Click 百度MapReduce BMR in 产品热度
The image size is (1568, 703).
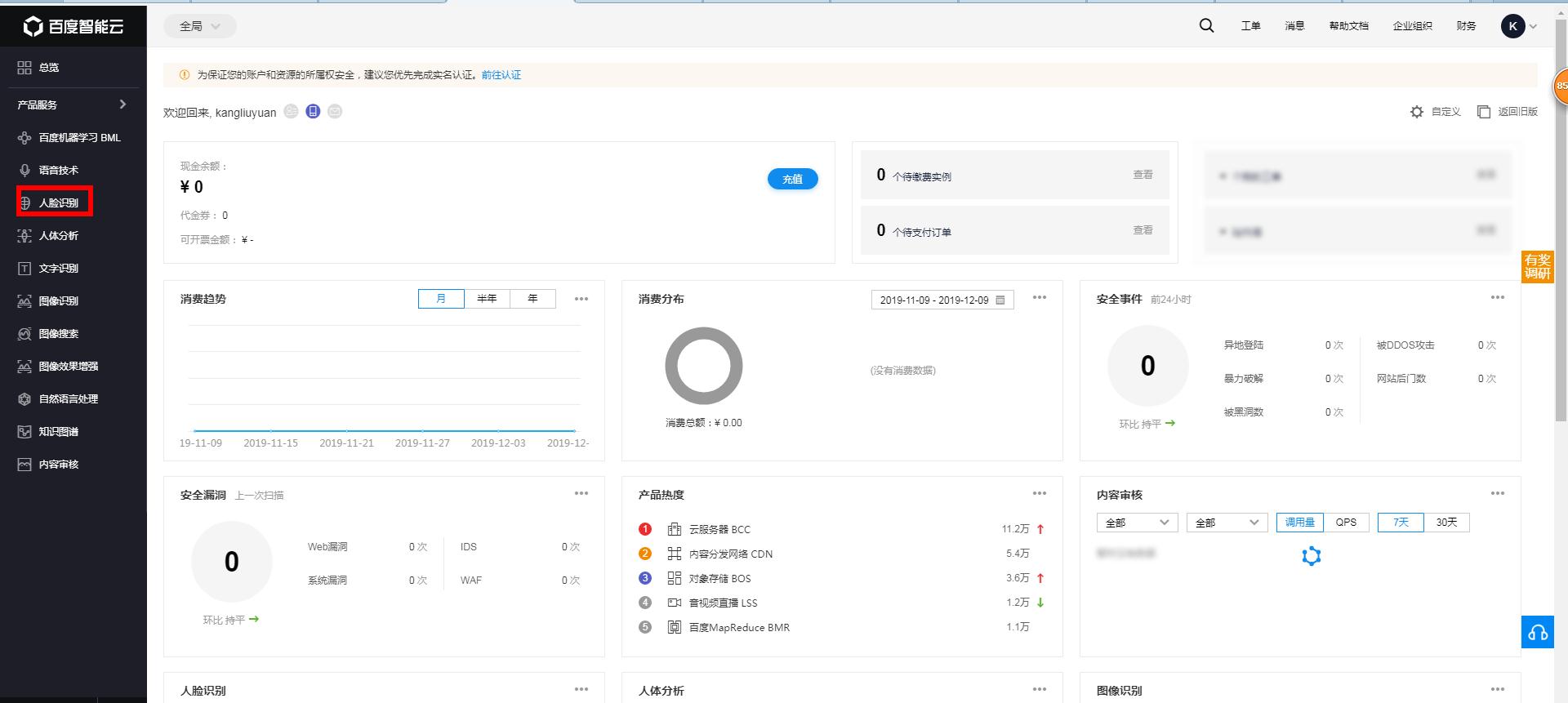click(739, 627)
